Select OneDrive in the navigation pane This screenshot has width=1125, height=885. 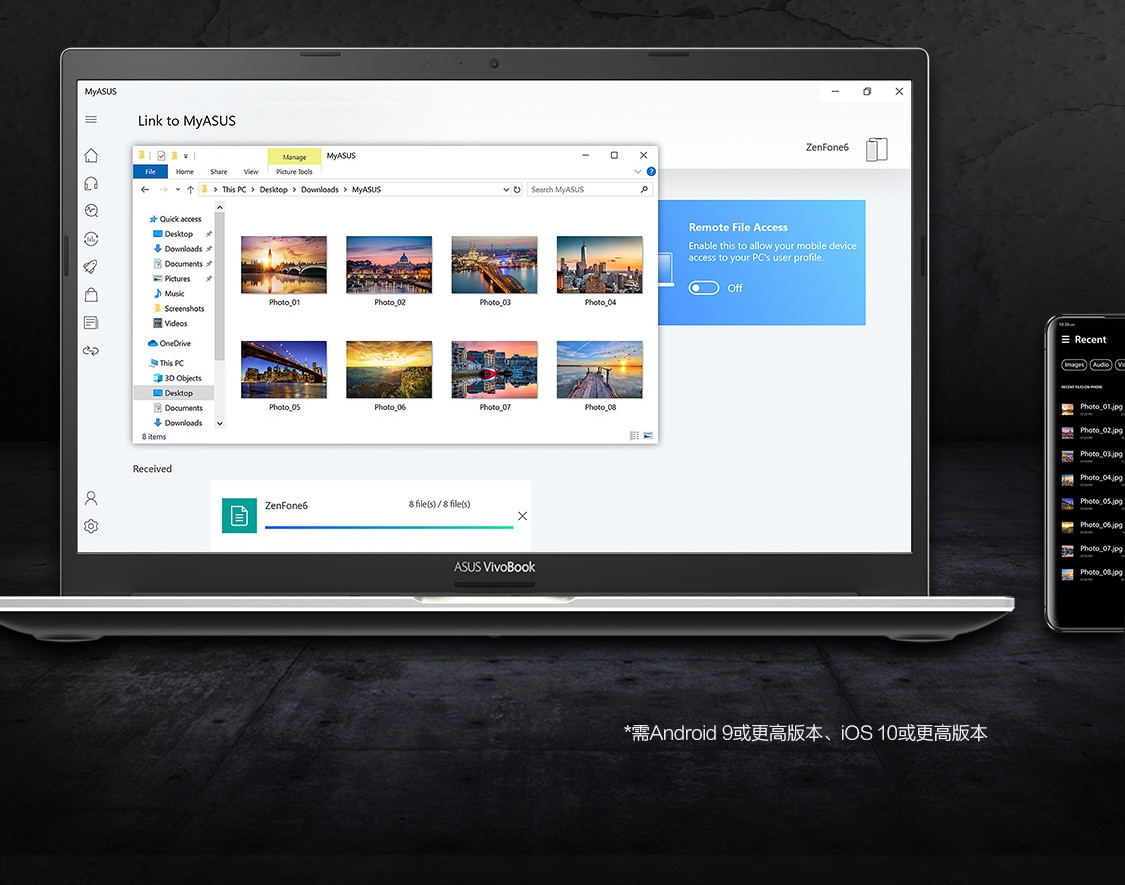click(x=174, y=343)
